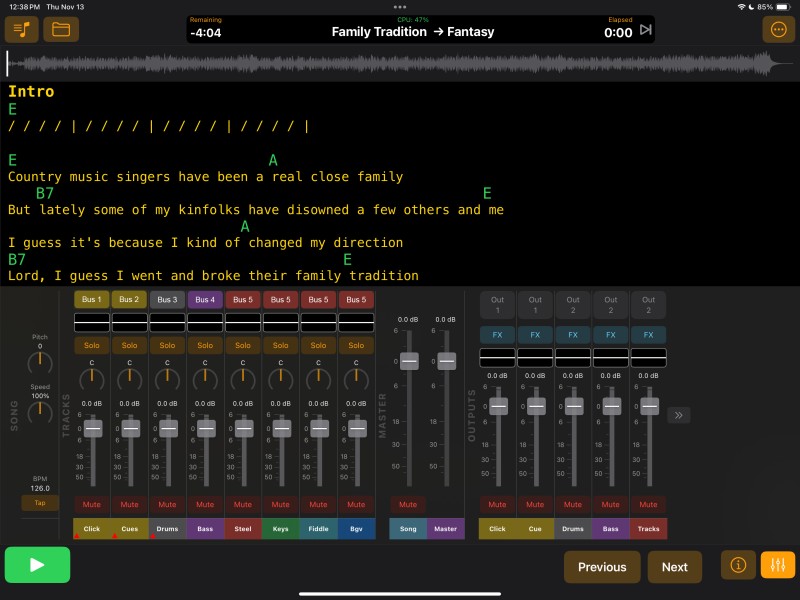Select the Keys track label
The width and height of the screenshot is (800, 600).
click(x=281, y=528)
